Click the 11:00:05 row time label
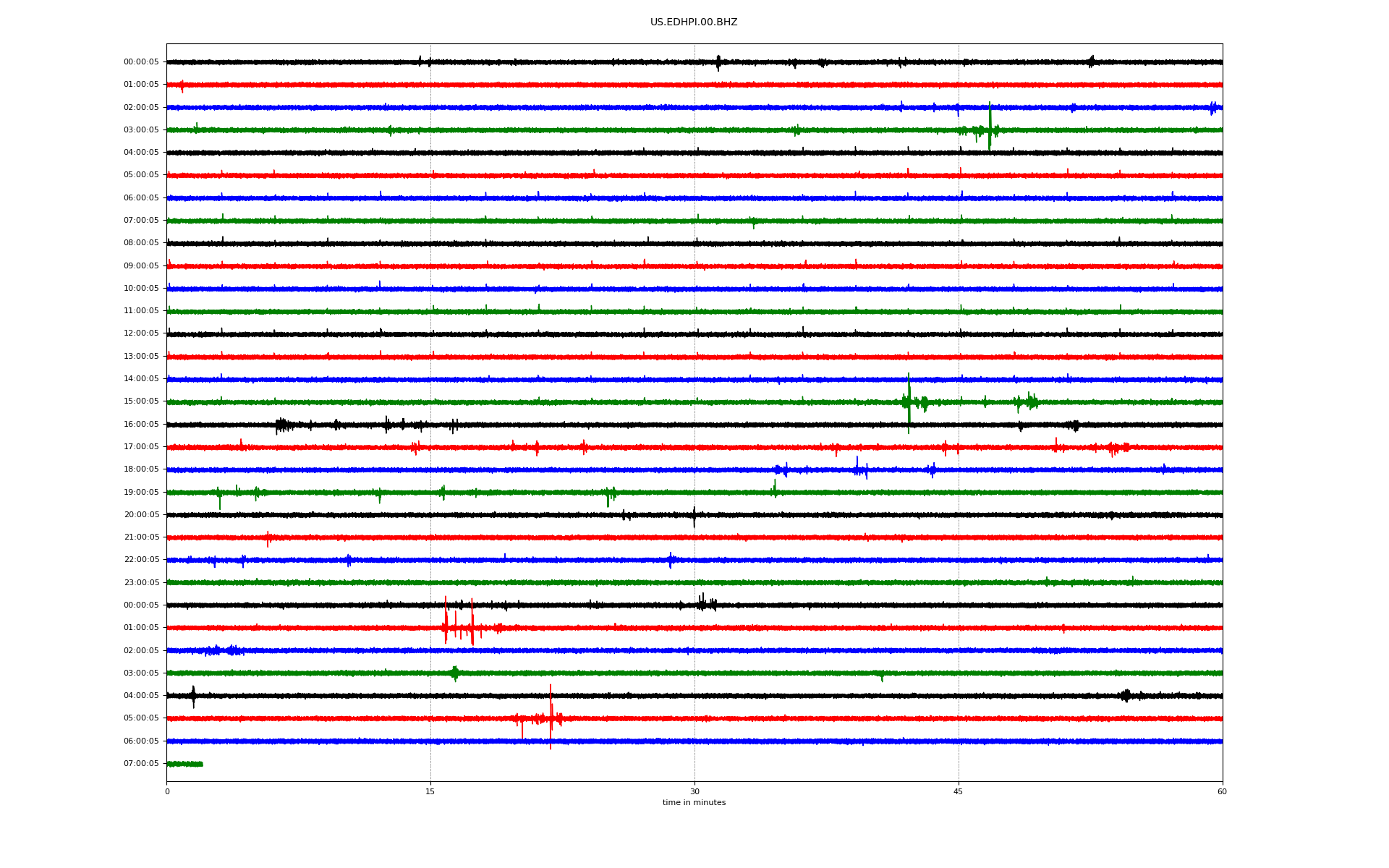Viewport: 1389px width, 868px height. [141, 311]
